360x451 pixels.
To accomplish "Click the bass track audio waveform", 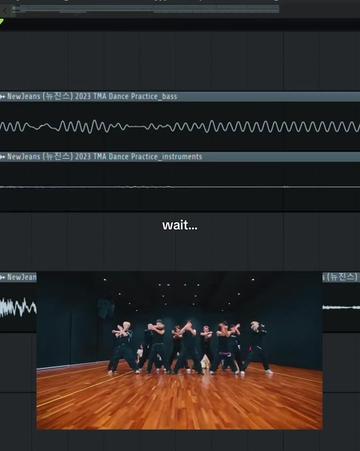I will tap(180, 127).
